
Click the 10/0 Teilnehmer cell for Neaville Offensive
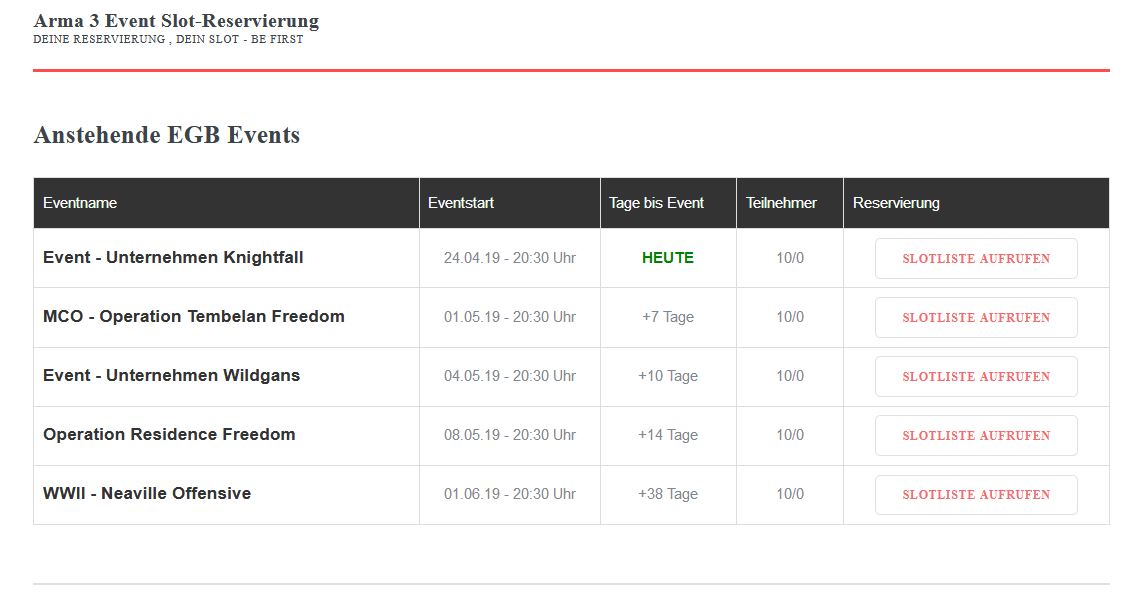click(790, 494)
